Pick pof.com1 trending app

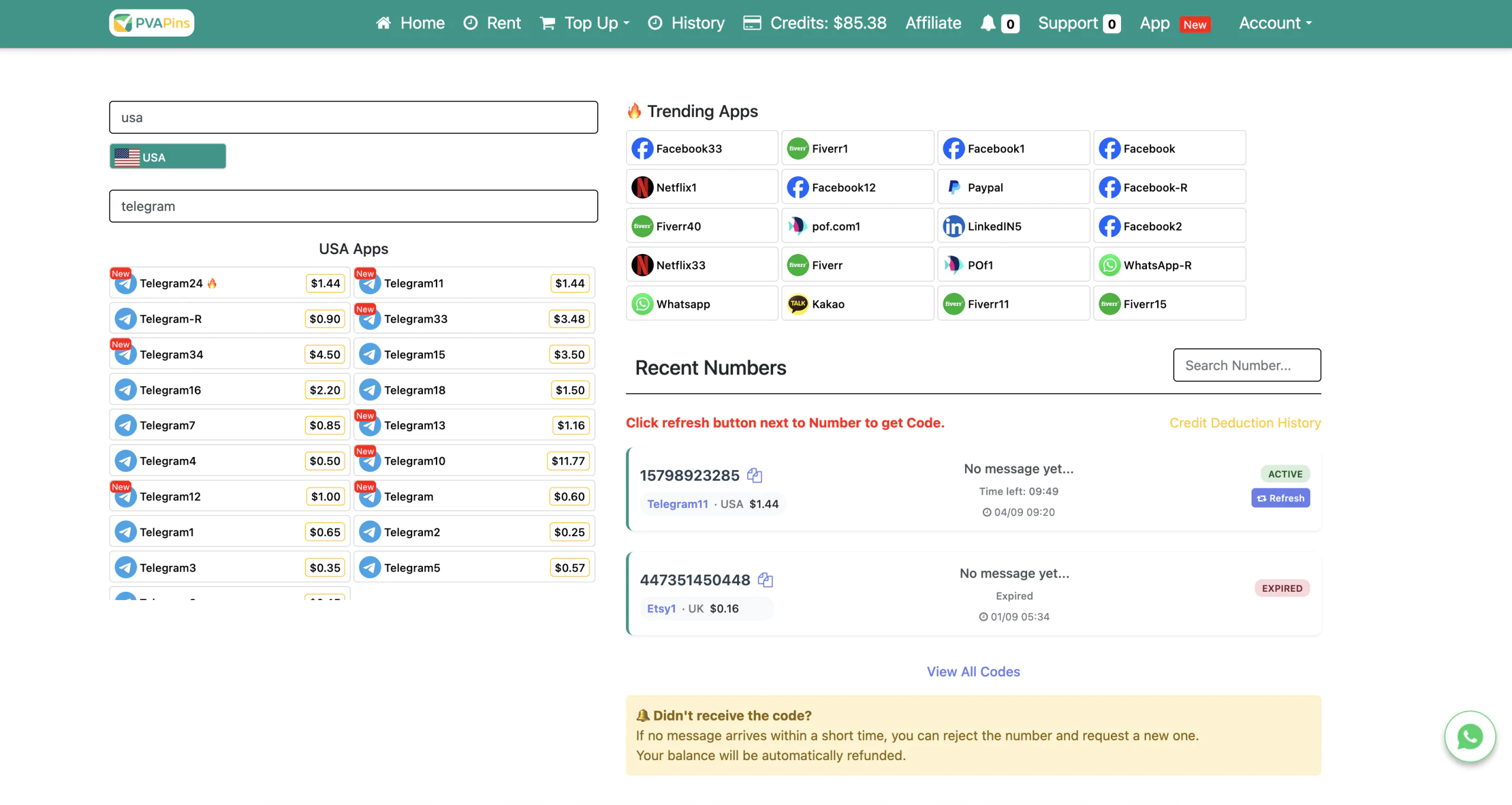point(858,226)
